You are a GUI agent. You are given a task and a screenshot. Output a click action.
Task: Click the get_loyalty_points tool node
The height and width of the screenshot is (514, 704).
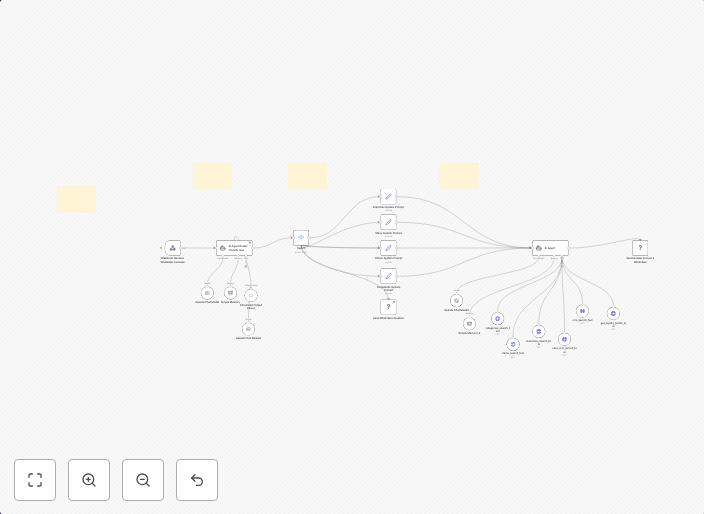point(613,313)
